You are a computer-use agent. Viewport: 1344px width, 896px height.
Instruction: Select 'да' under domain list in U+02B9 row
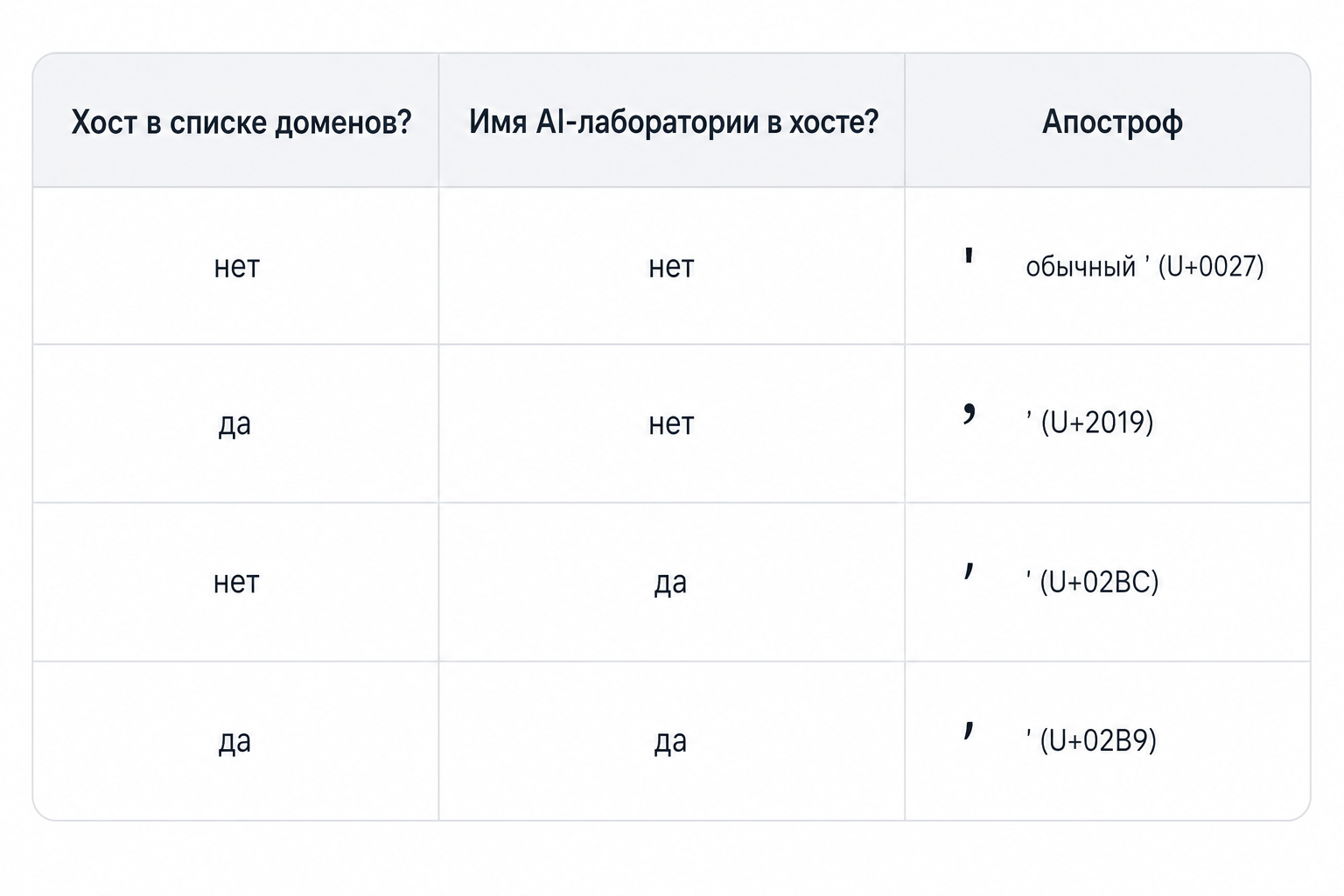(x=234, y=742)
